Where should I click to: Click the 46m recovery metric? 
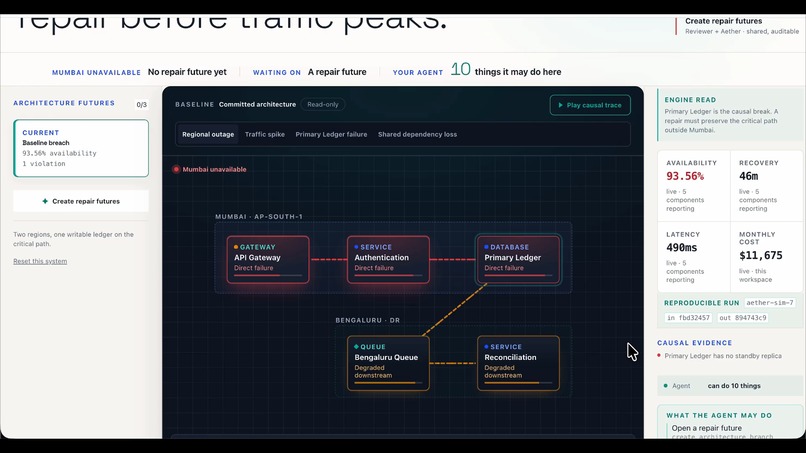748,176
